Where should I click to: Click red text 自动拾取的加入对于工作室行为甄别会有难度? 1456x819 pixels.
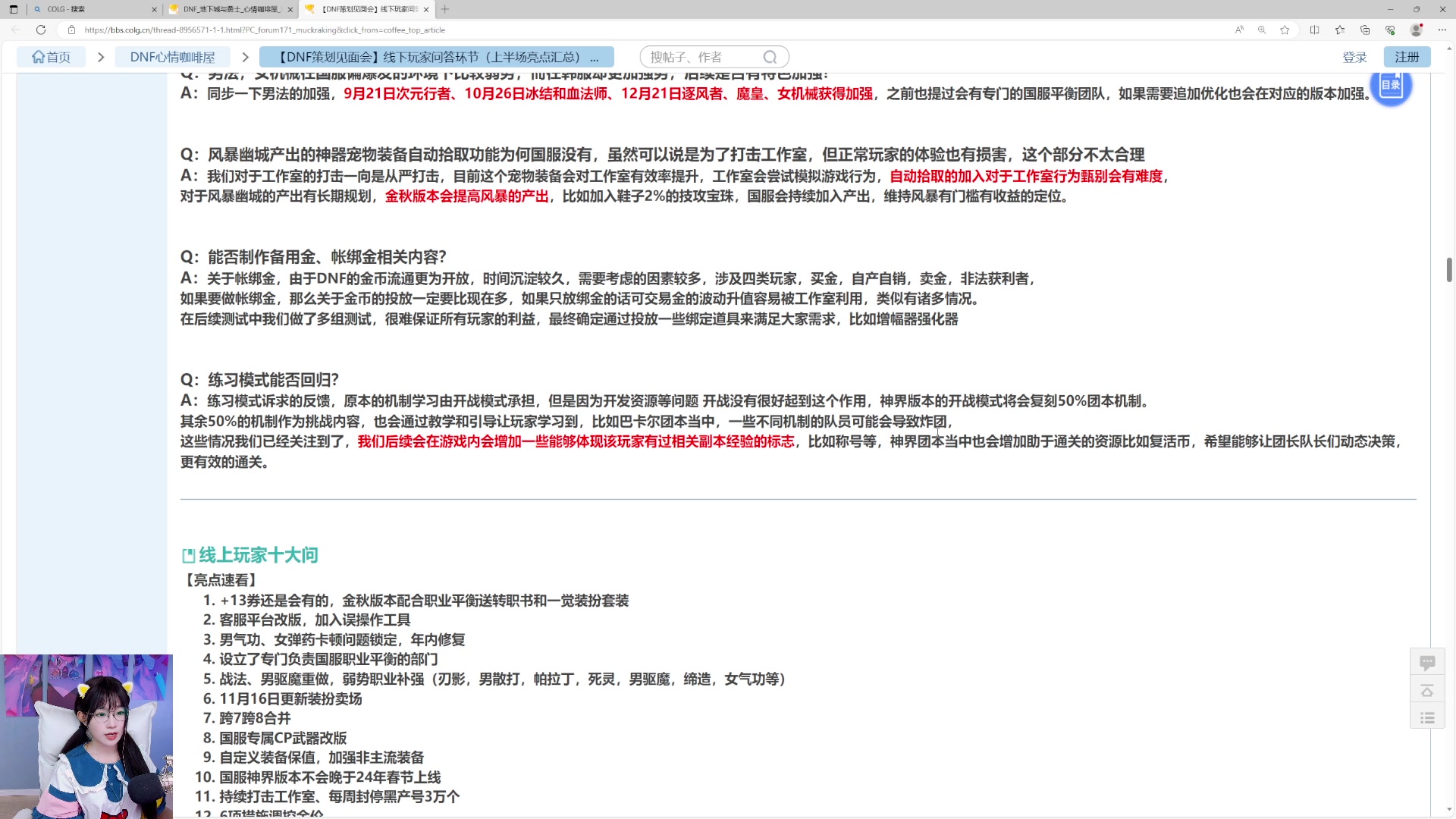pyautogui.click(x=1026, y=176)
